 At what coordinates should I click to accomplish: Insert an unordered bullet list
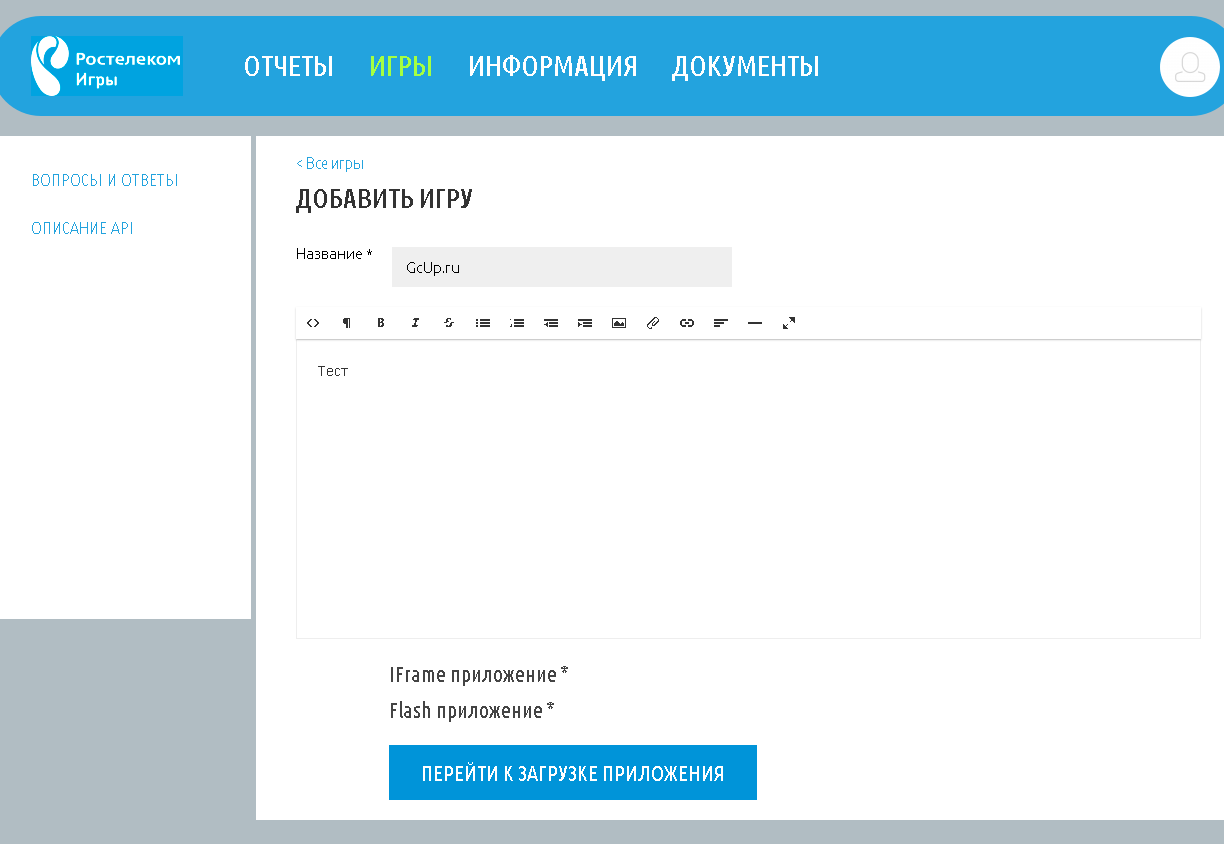483,323
